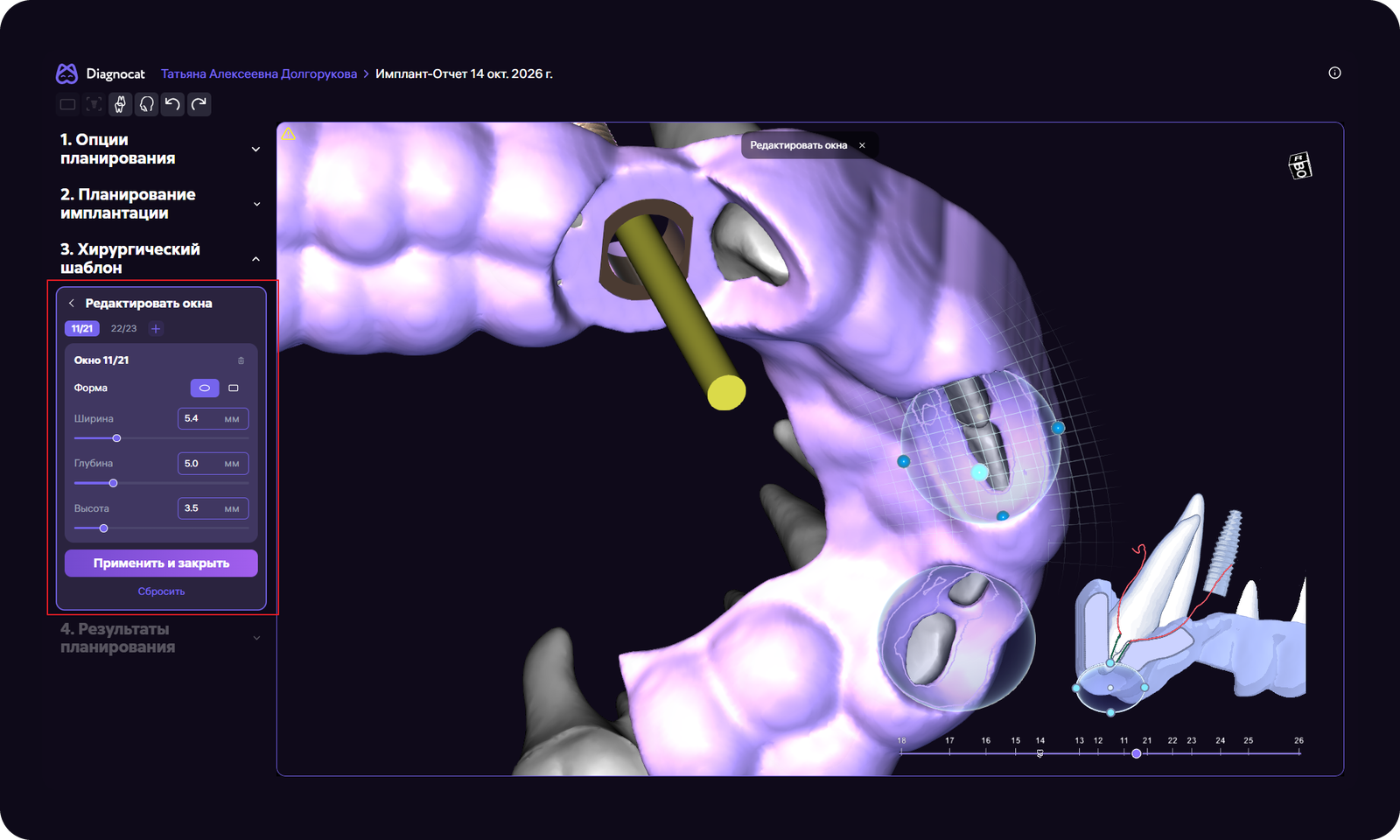
Task: Undo the last action
Action: point(172,104)
